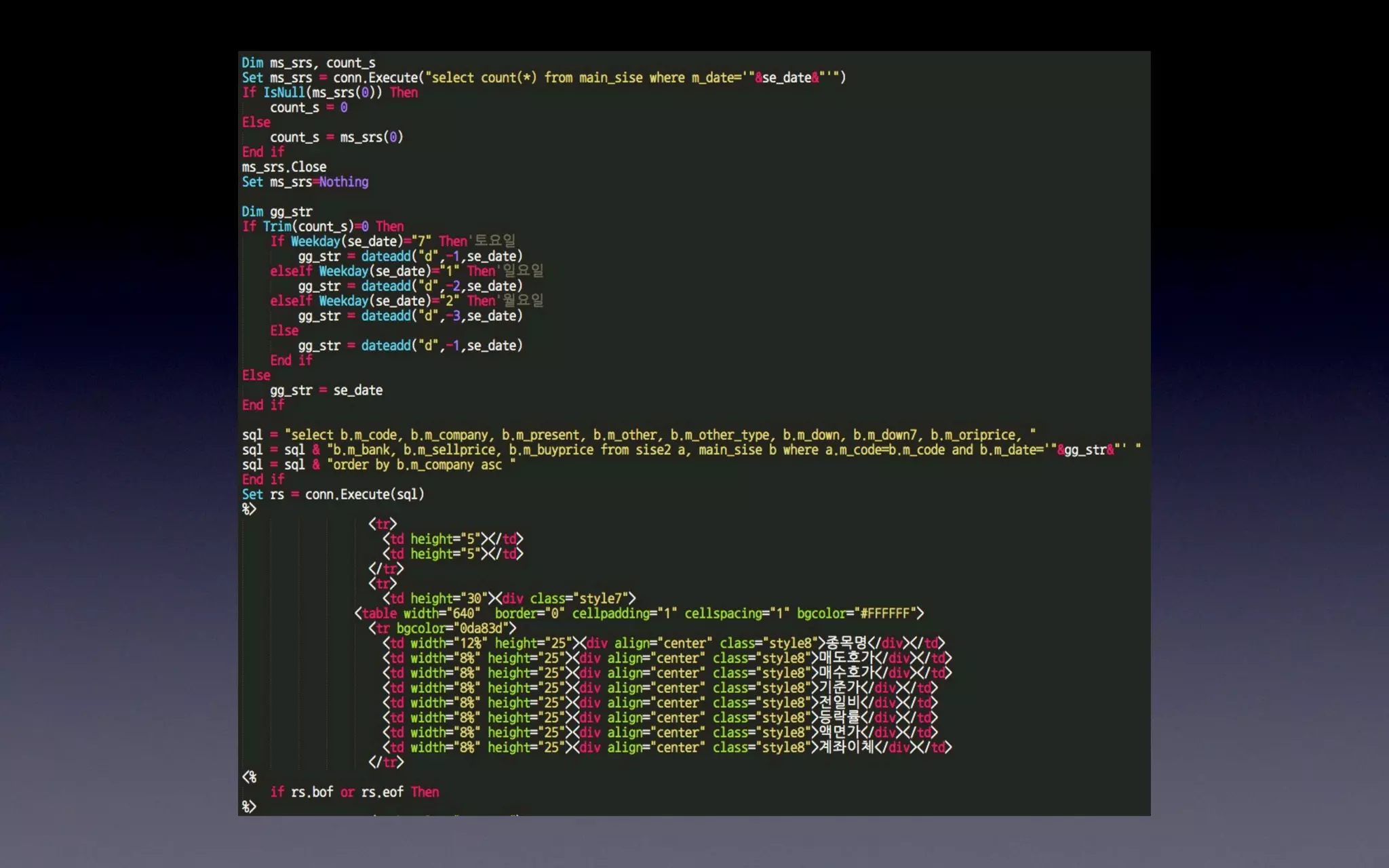Click the 월요일 comment text

(x=523, y=300)
